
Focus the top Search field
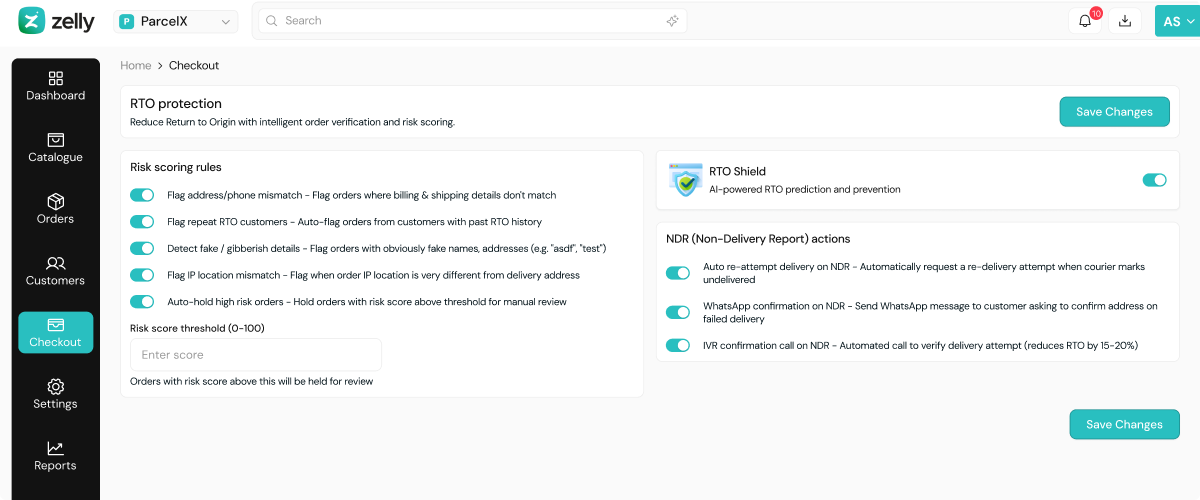(472, 21)
